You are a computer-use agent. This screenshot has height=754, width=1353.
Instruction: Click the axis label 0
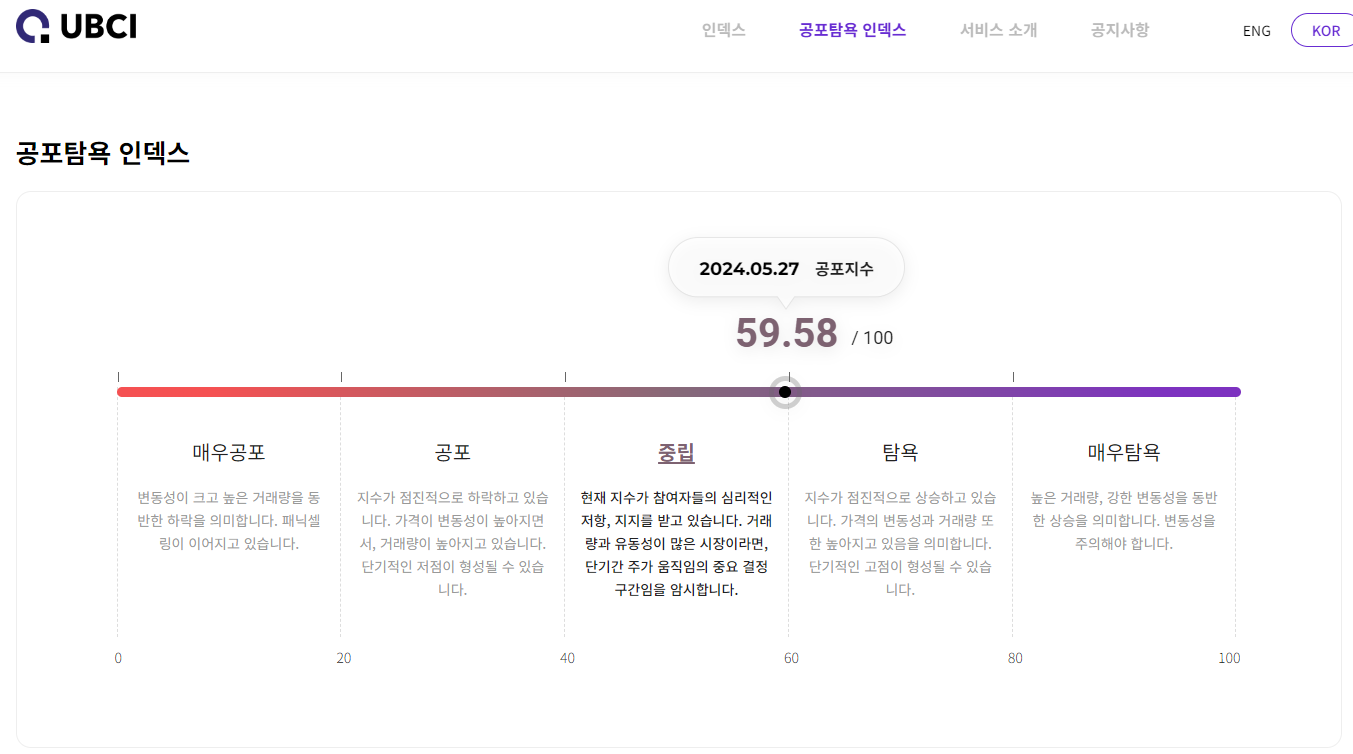(x=118, y=658)
